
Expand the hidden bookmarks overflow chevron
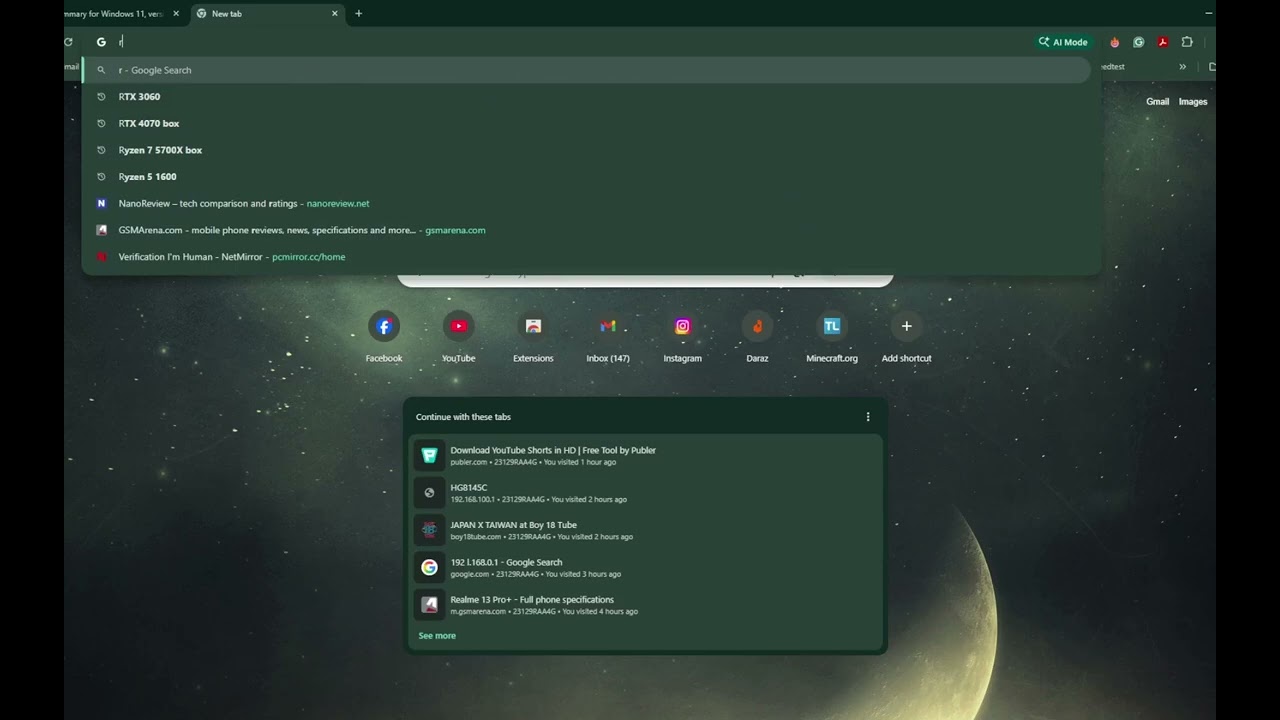click(x=1183, y=67)
